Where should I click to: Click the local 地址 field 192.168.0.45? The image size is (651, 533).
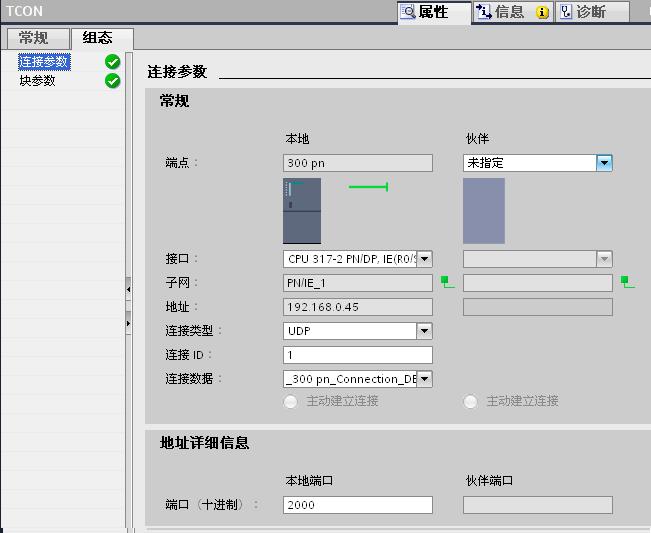pyautogui.click(x=357, y=307)
